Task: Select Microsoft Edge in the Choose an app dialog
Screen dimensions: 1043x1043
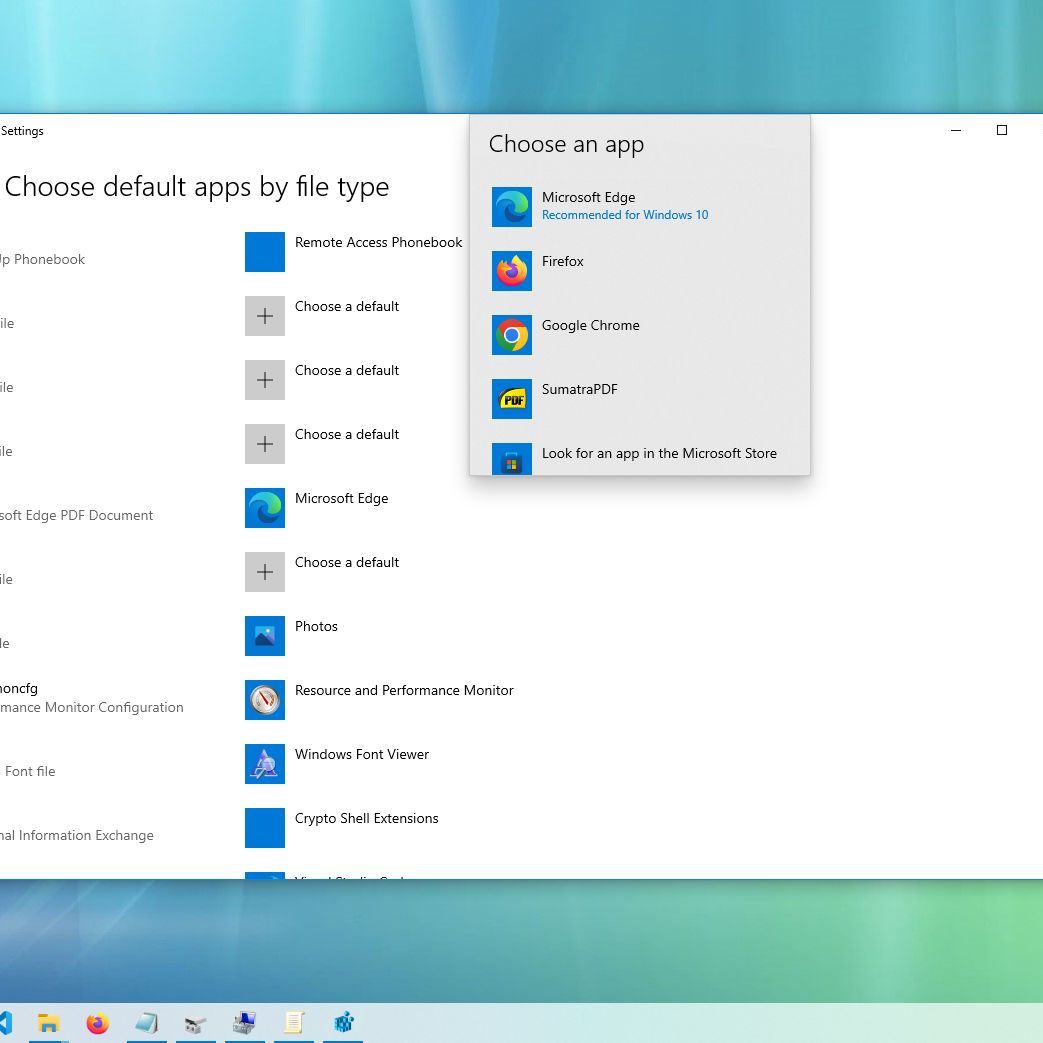Action: click(x=588, y=205)
